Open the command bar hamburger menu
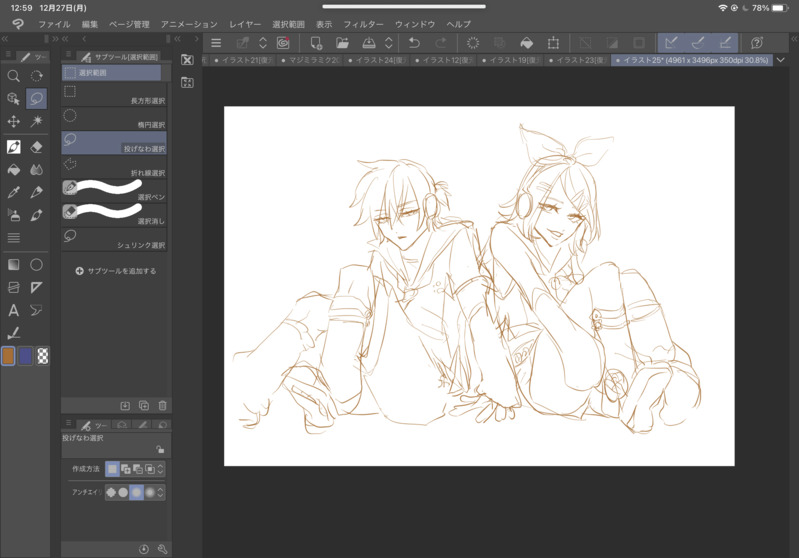This screenshot has height=558, width=799. tap(216, 43)
